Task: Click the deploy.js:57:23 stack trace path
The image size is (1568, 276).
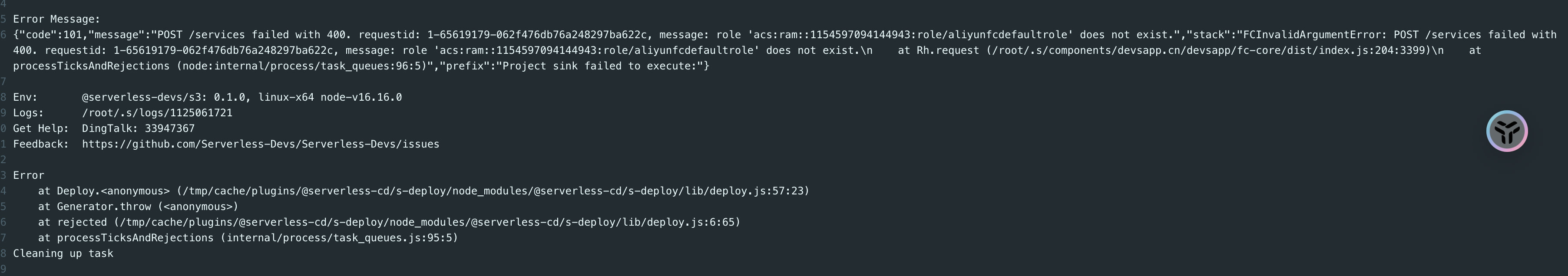Action: tap(493, 191)
